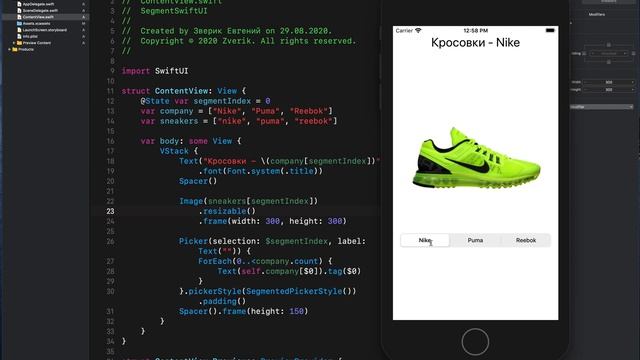Click line number 23 in the gutter
Screen dimensions: 640x360
[111, 211]
